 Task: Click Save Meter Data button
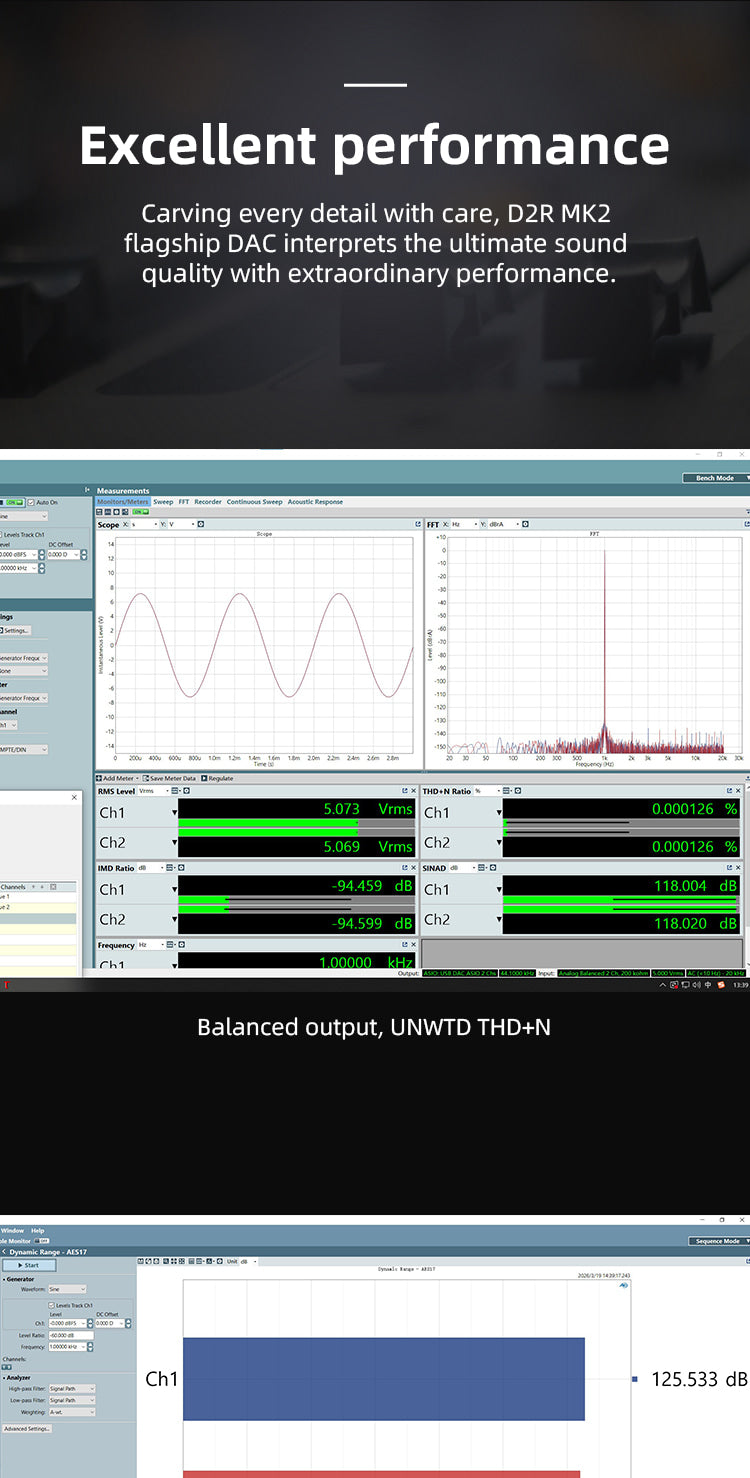(x=170, y=778)
